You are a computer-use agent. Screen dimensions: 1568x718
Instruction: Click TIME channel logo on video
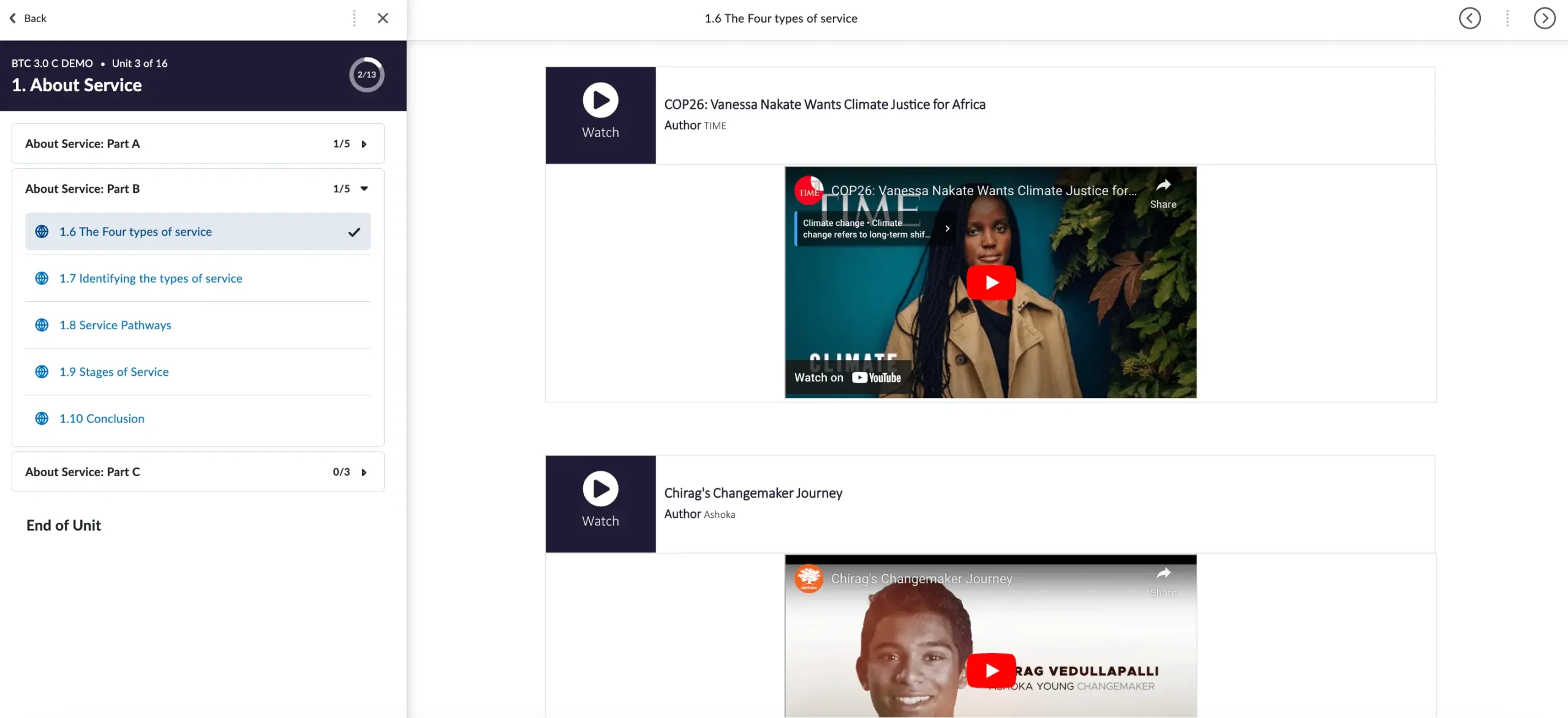pyautogui.click(x=809, y=191)
